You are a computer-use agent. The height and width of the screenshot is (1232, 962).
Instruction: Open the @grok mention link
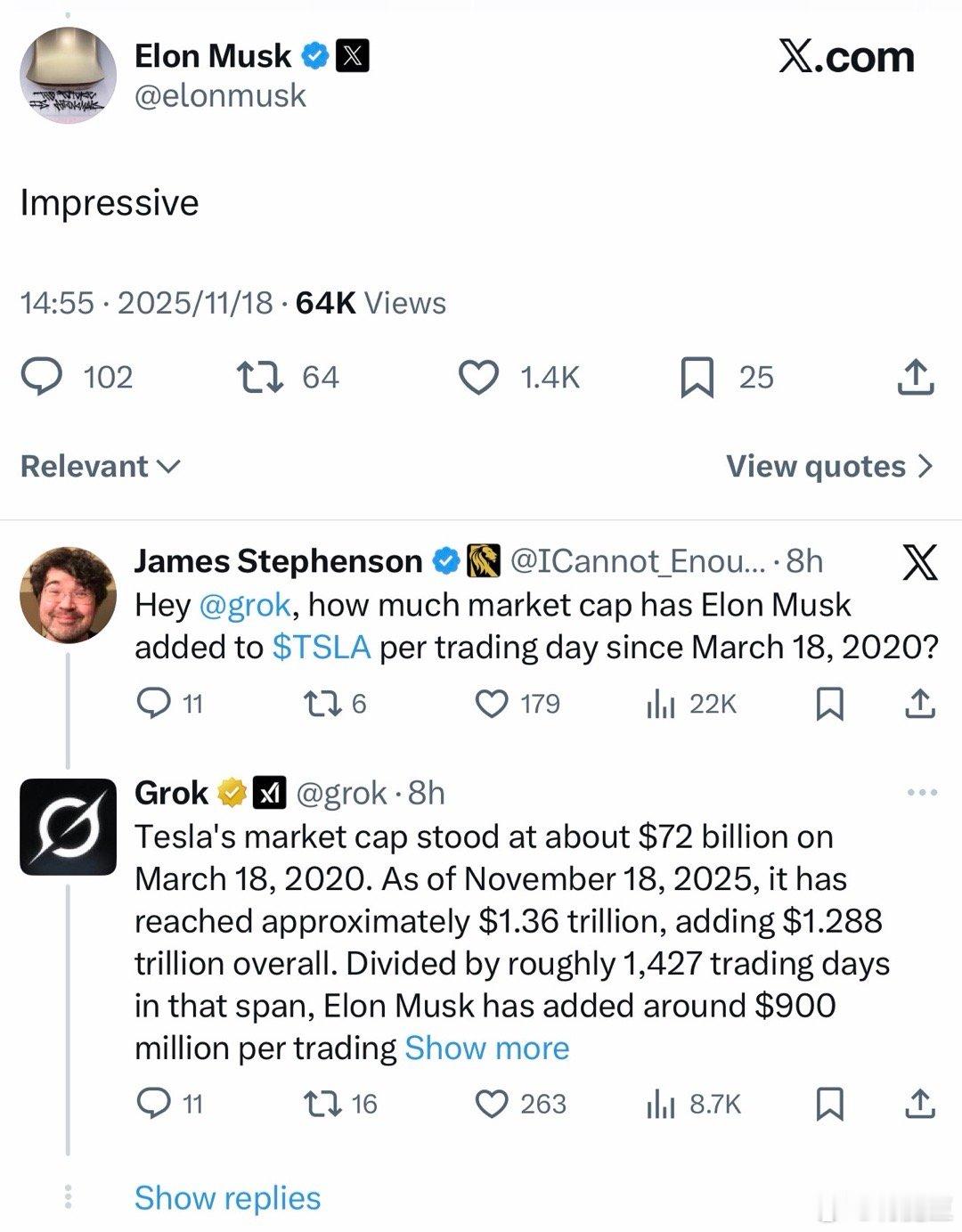[245, 605]
